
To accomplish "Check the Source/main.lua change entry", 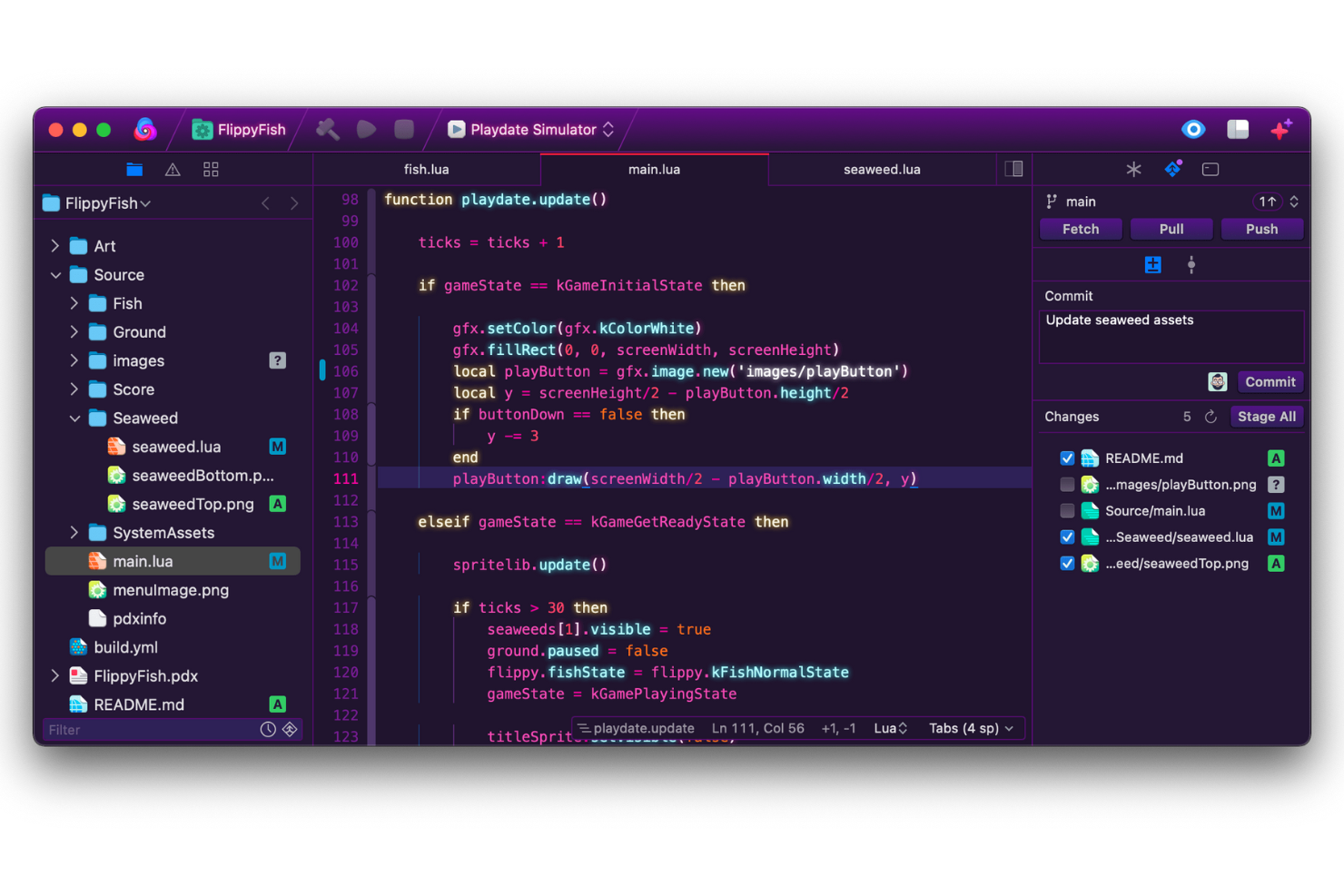I will (x=1067, y=510).
